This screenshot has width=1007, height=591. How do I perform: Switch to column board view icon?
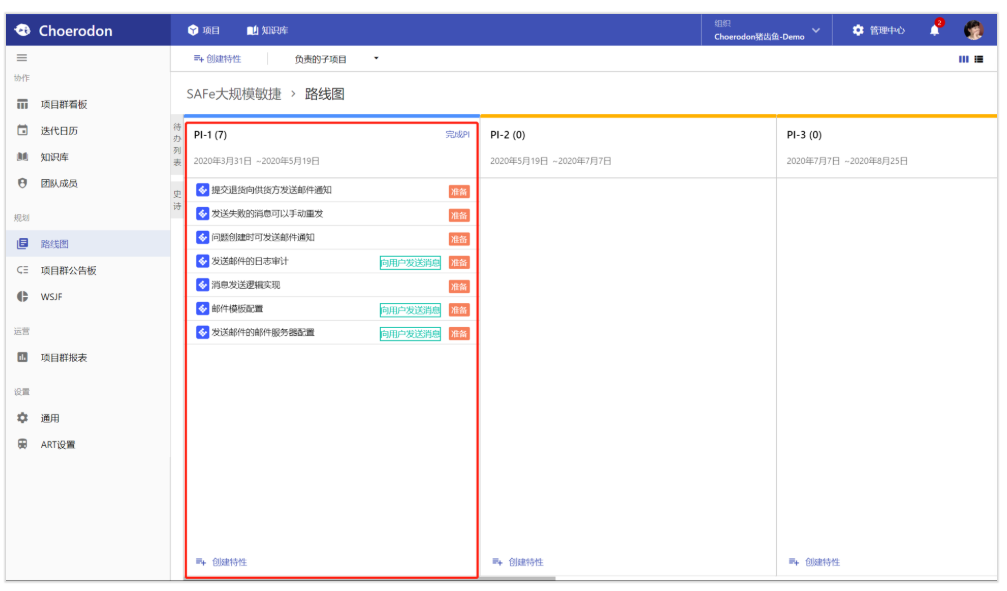(x=963, y=59)
